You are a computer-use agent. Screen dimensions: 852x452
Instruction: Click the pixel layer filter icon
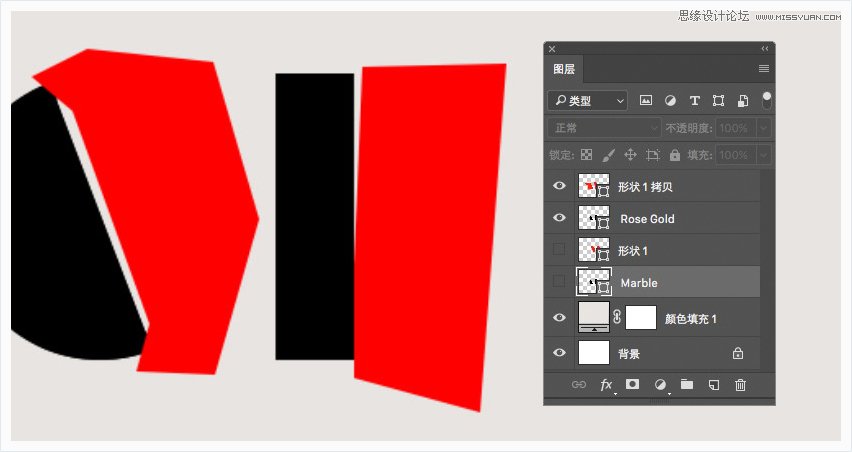coord(646,101)
